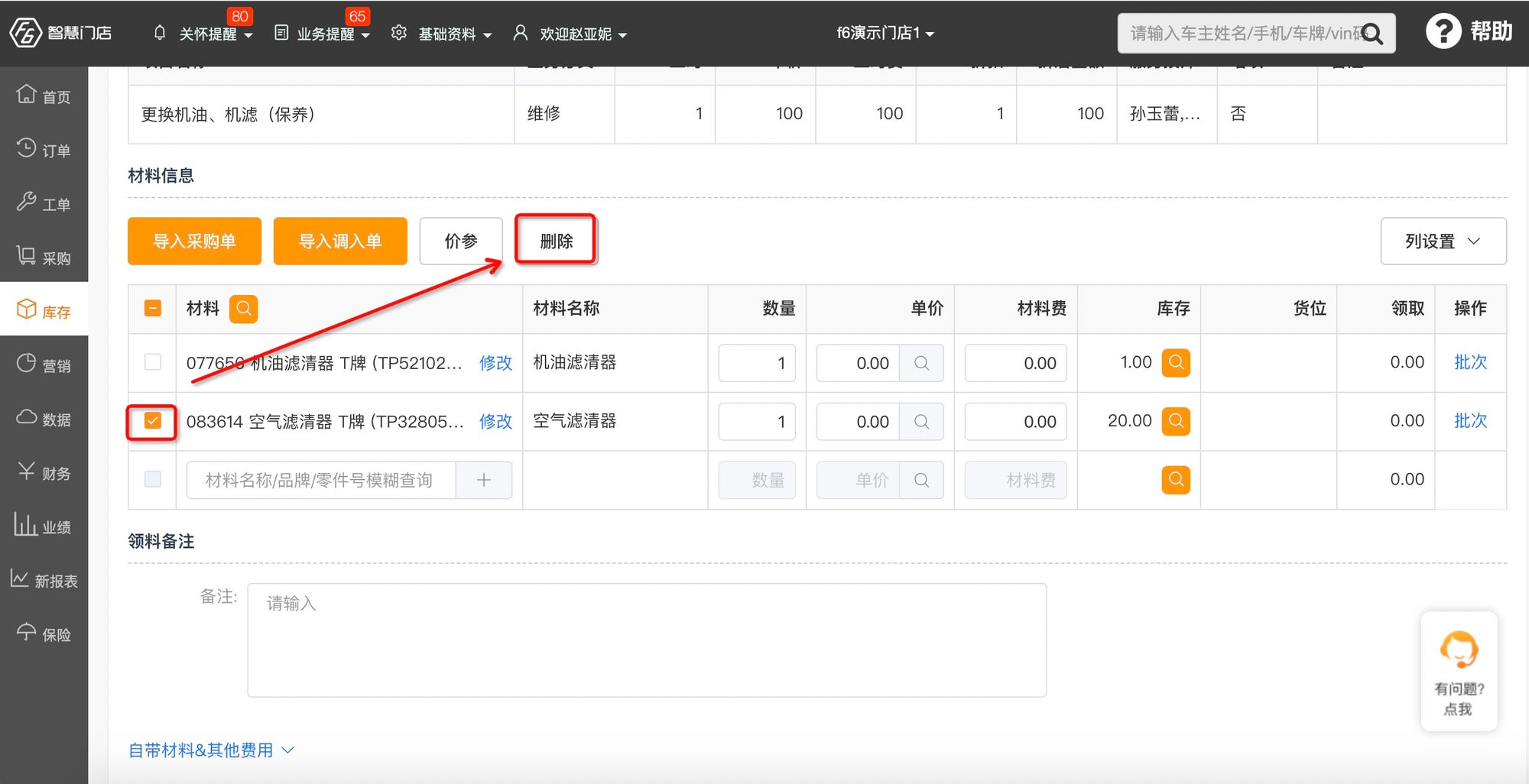
Task: Open 工单 in the sidebar
Action: point(44,204)
